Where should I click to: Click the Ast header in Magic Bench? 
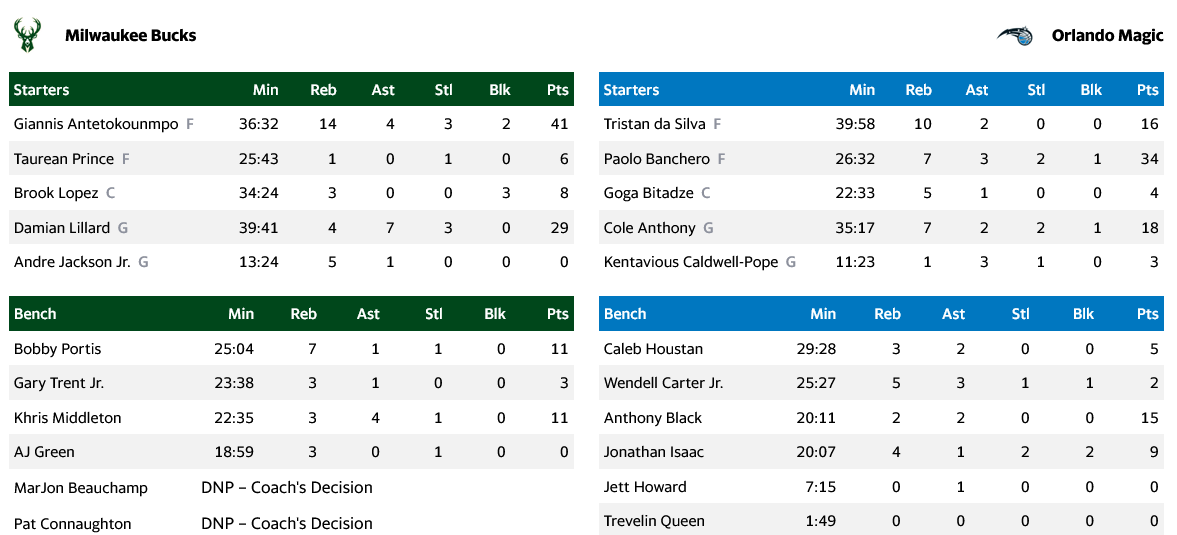953,314
